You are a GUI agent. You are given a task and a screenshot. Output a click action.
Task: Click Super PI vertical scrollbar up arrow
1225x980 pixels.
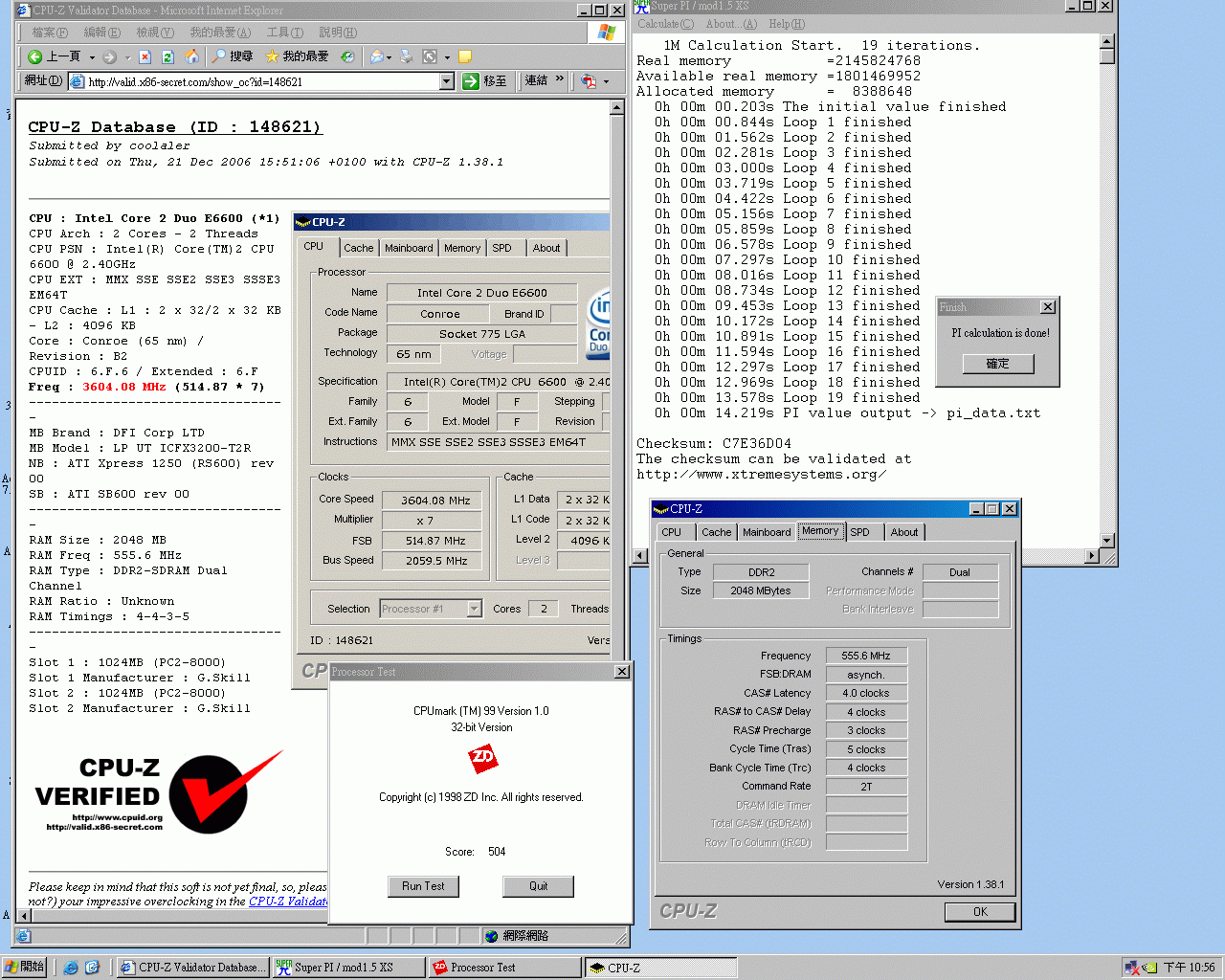pos(1107,41)
